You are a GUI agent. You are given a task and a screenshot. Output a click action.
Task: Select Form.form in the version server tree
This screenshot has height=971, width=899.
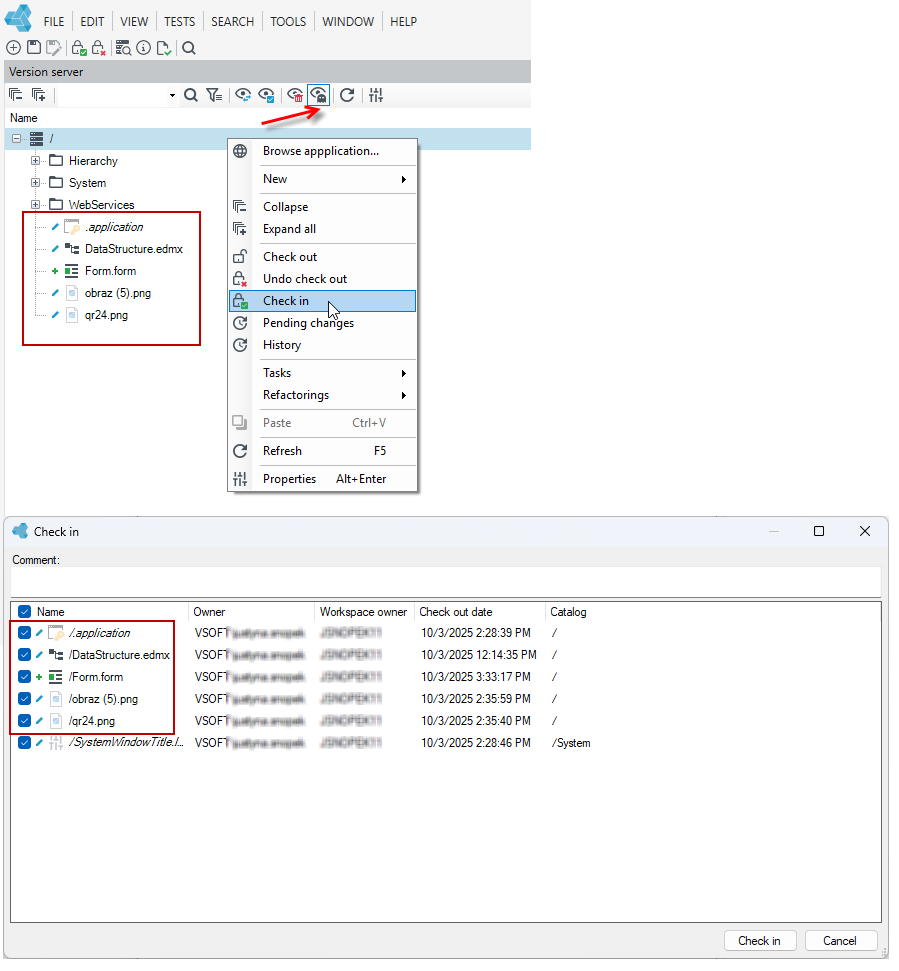110,271
